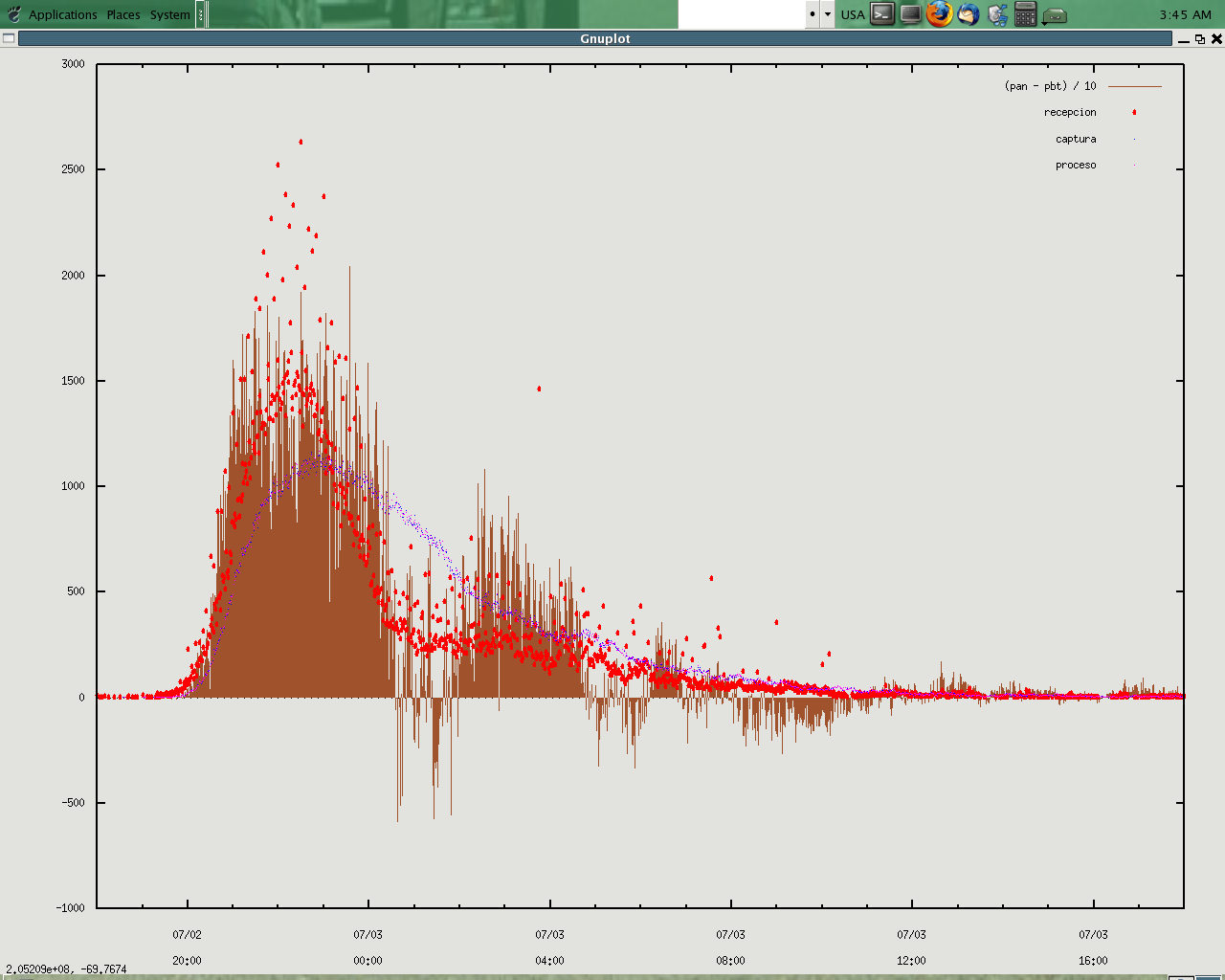Click the monitor icon in top panel

point(911,14)
